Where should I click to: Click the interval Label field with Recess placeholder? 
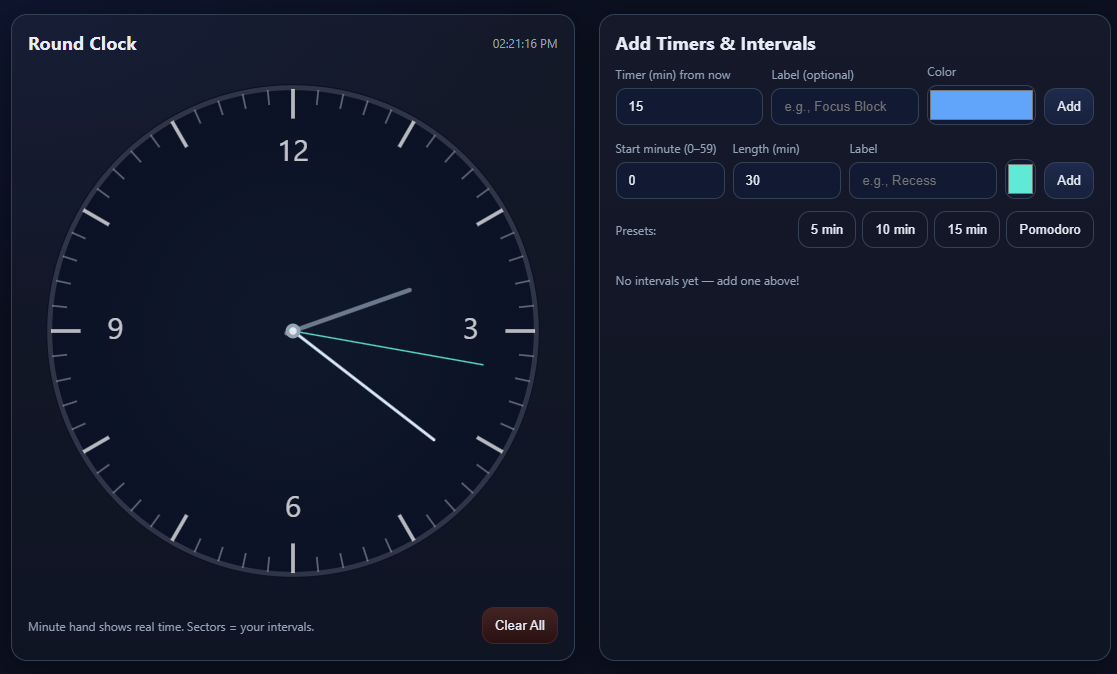pos(922,180)
